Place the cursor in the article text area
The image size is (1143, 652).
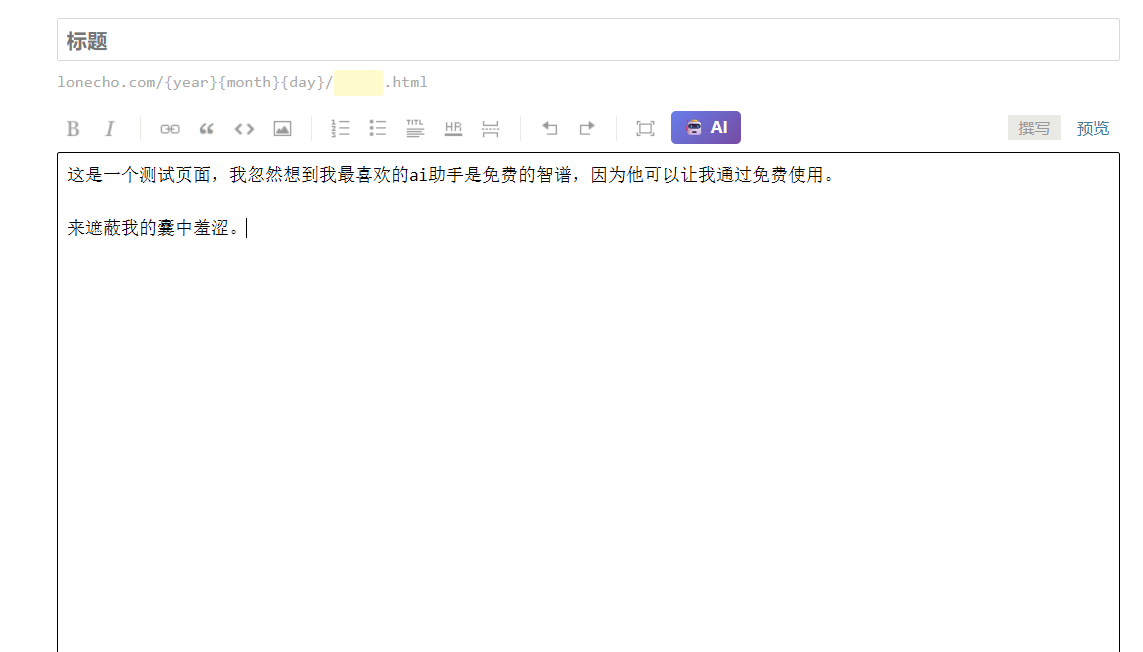point(588,400)
